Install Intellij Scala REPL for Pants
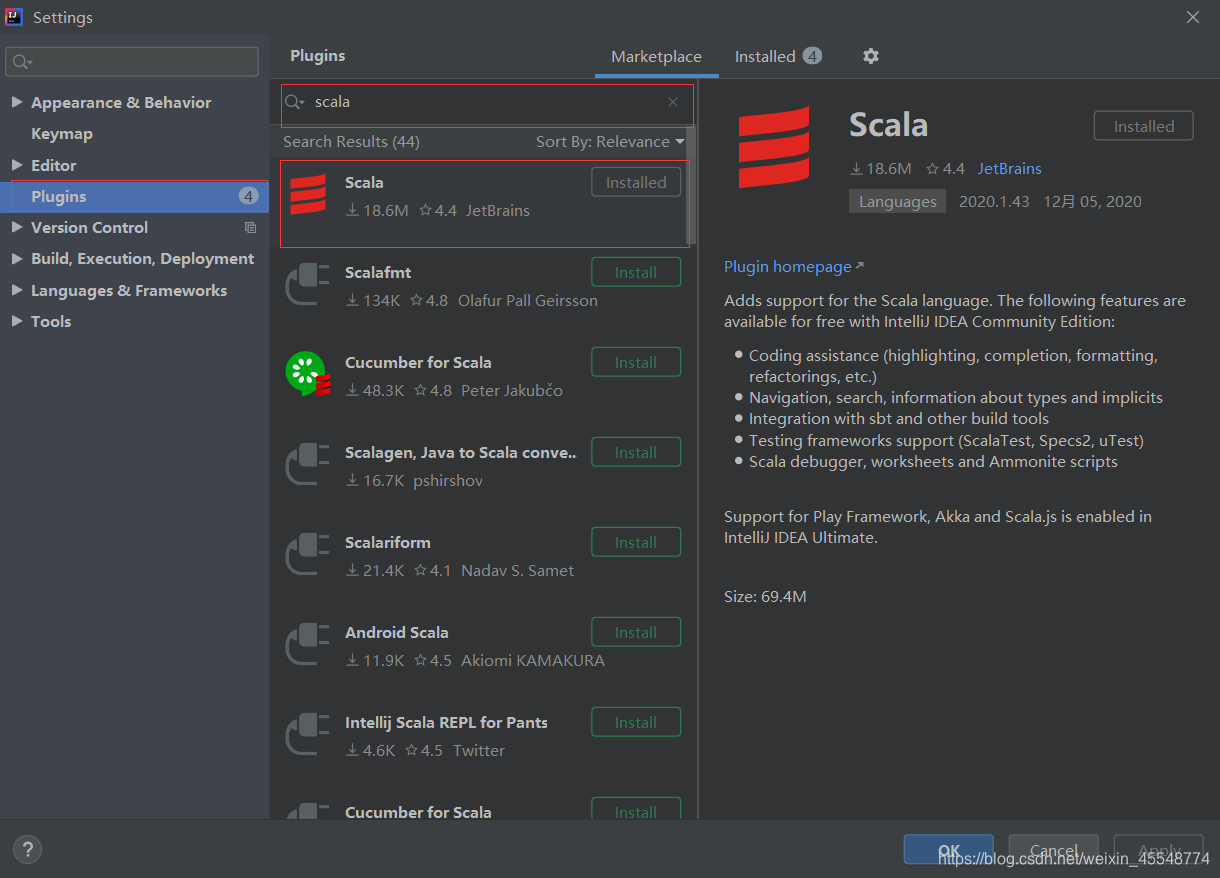The image size is (1220, 878). click(636, 722)
